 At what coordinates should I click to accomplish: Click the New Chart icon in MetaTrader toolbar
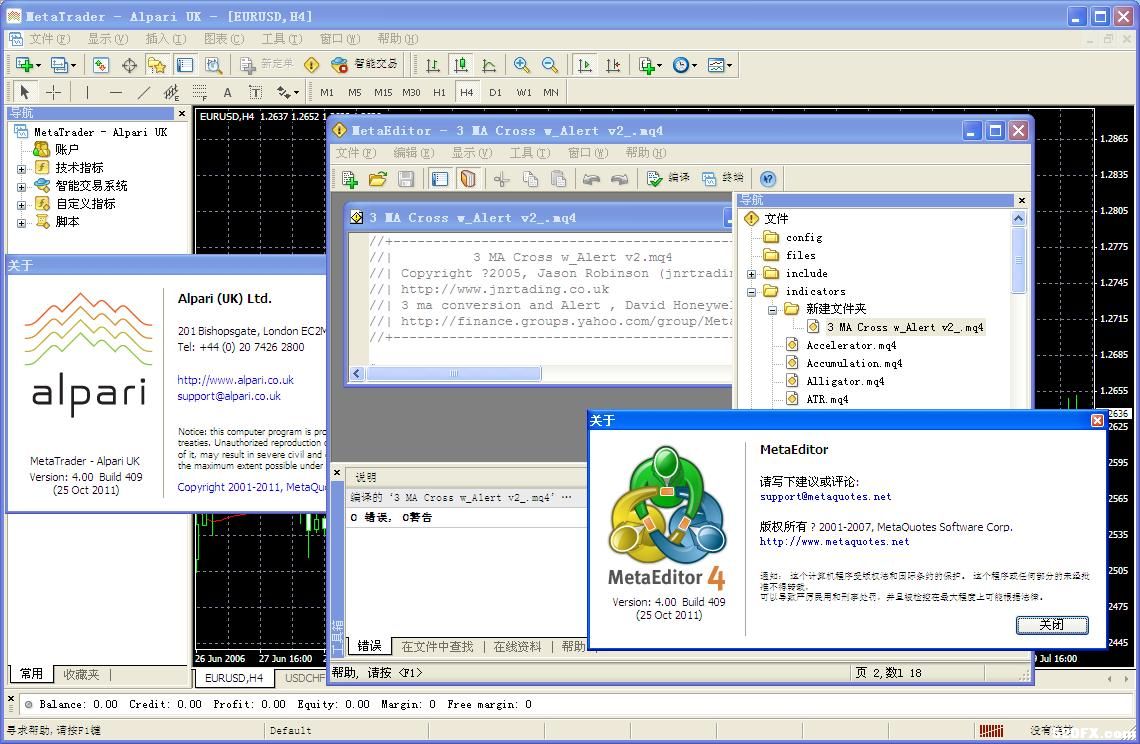[27, 65]
